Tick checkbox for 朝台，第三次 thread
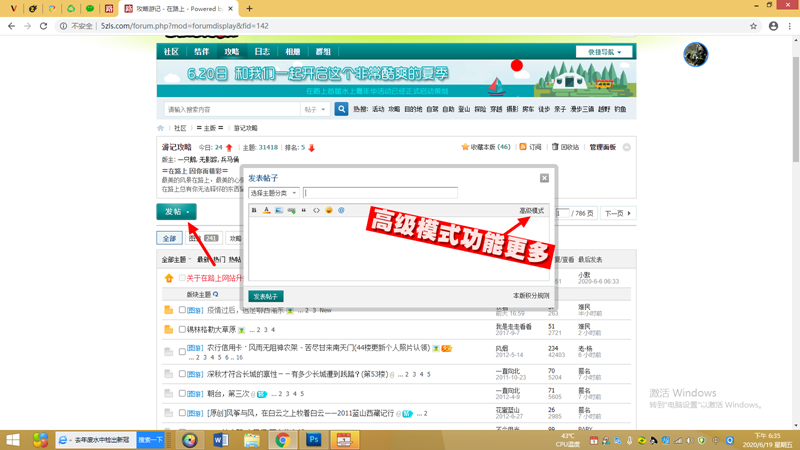 click(x=182, y=393)
